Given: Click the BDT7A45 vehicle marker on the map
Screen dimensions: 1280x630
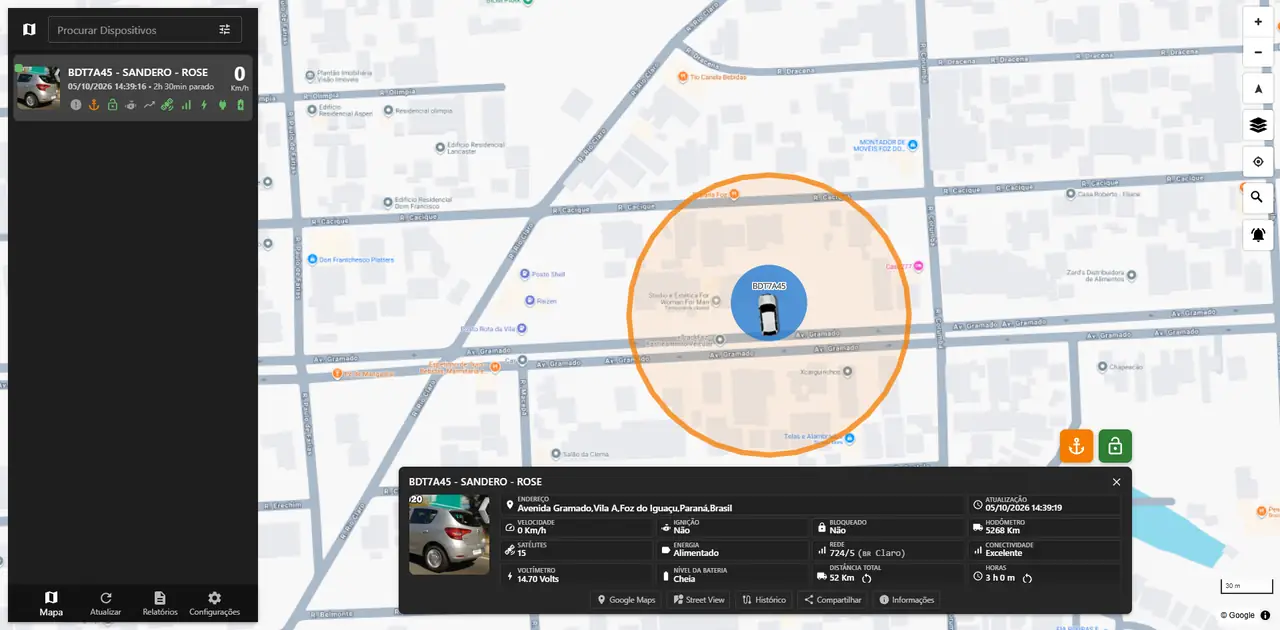Looking at the screenshot, I should coord(768,303).
